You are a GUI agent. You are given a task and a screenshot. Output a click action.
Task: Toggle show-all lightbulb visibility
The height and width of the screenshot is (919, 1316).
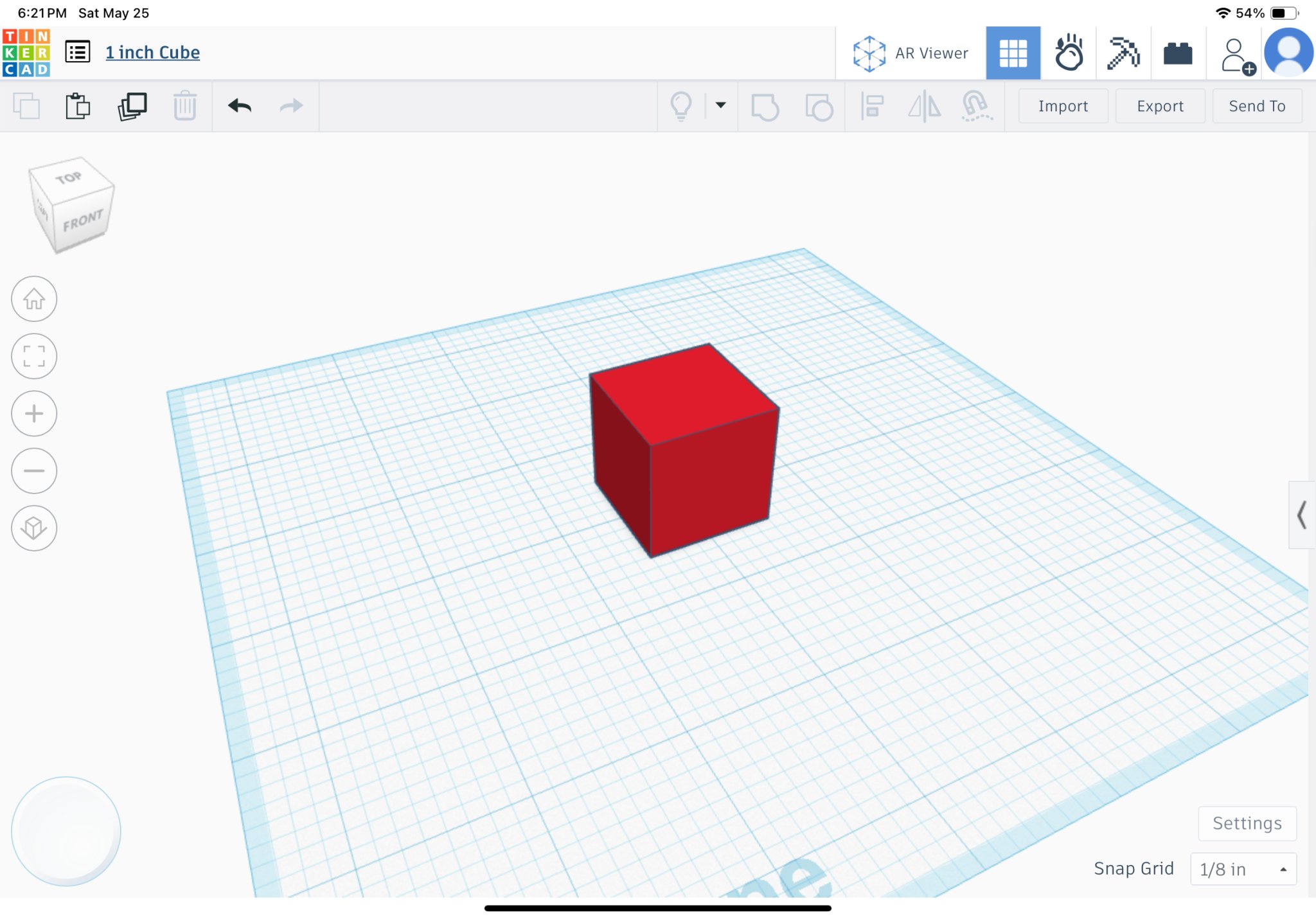click(681, 106)
